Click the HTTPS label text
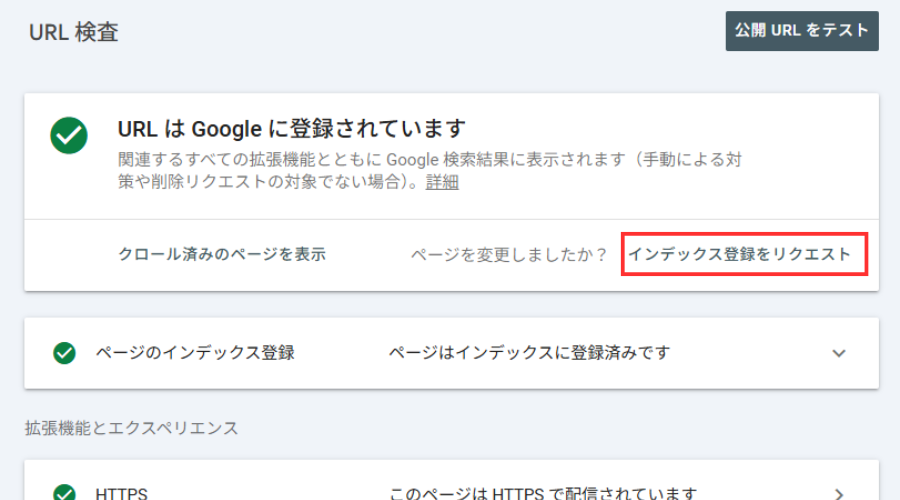 122,493
